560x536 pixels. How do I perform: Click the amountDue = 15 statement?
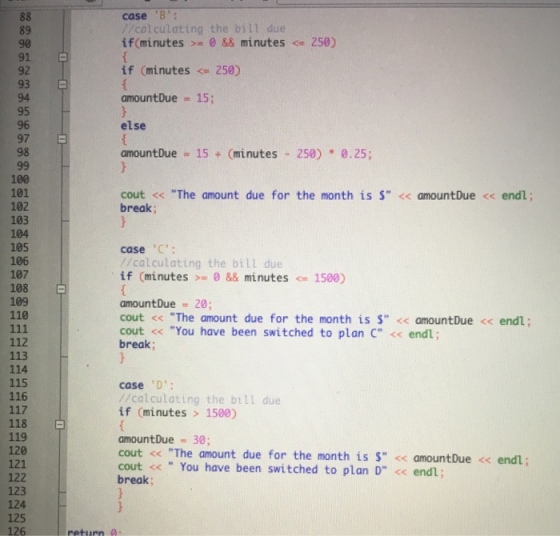coord(168,98)
